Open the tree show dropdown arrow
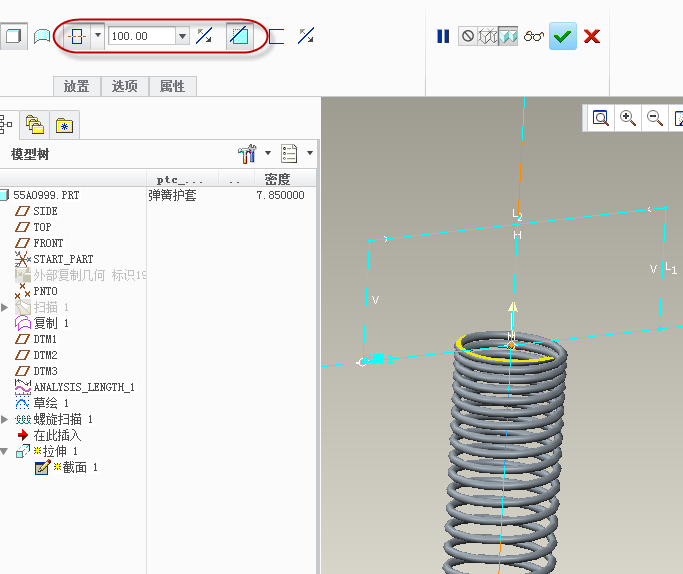683x574 pixels. point(310,153)
